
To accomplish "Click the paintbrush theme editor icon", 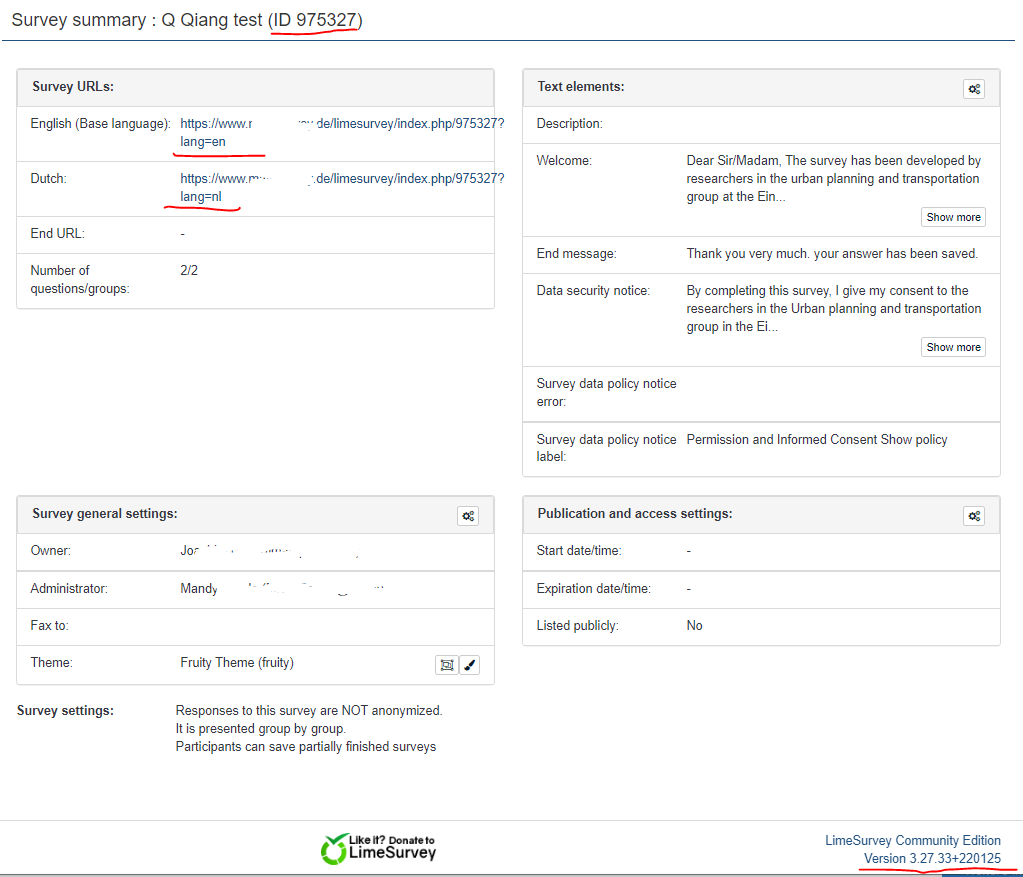I will 469,664.
